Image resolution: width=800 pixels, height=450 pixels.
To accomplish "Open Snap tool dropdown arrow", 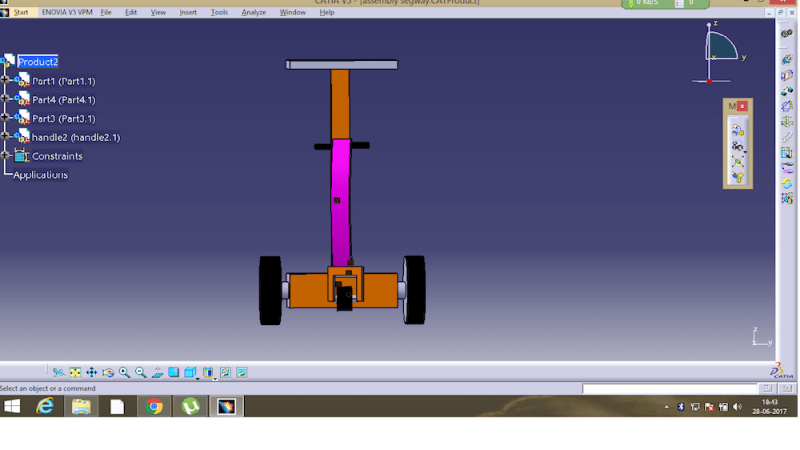I will (x=745, y=153).
